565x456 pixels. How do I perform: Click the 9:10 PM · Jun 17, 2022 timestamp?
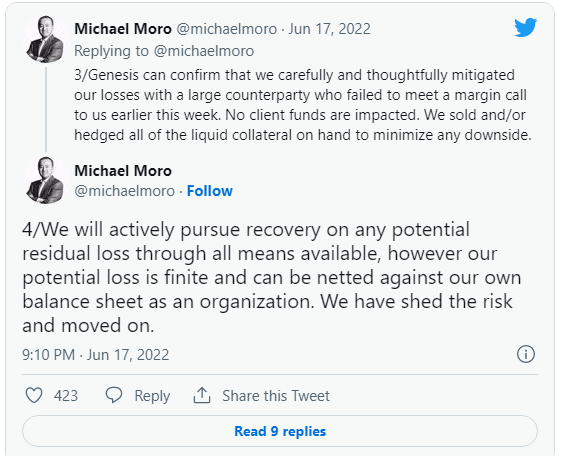(x=95, y=355)
